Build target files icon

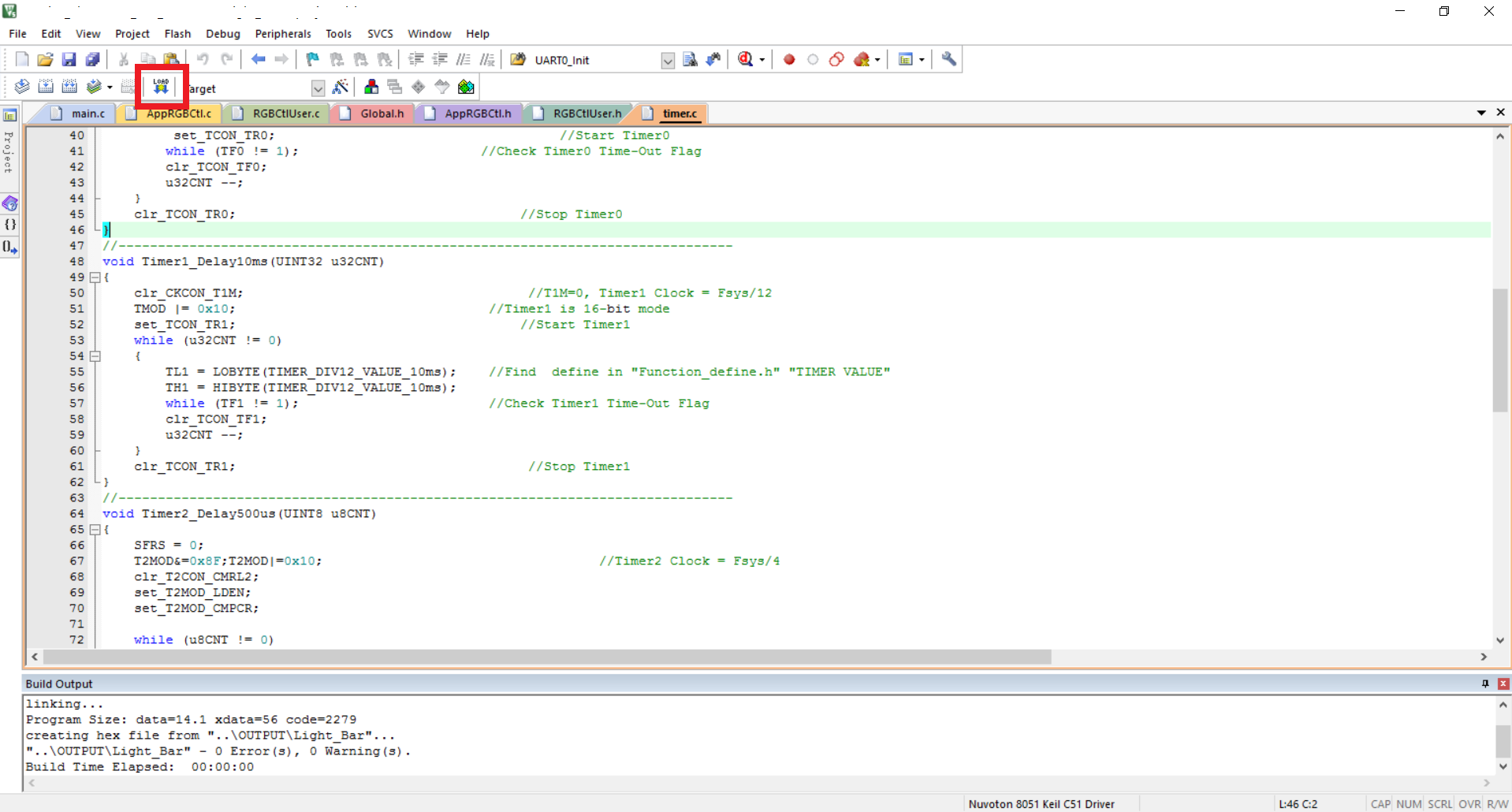[46, 87]
